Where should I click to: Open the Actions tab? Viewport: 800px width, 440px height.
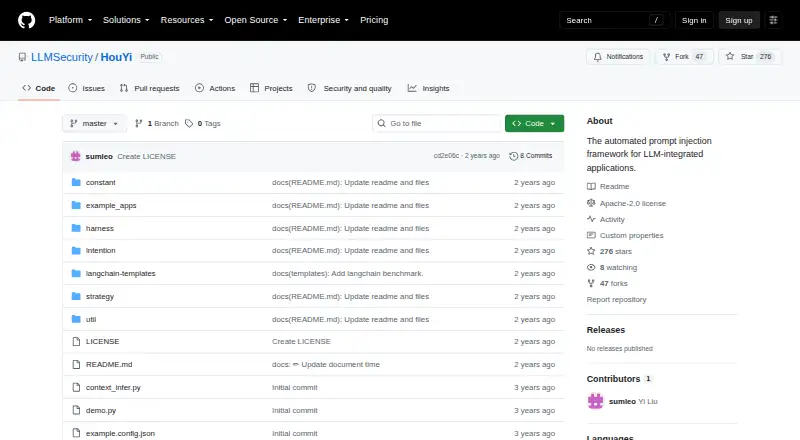(215, 88)
